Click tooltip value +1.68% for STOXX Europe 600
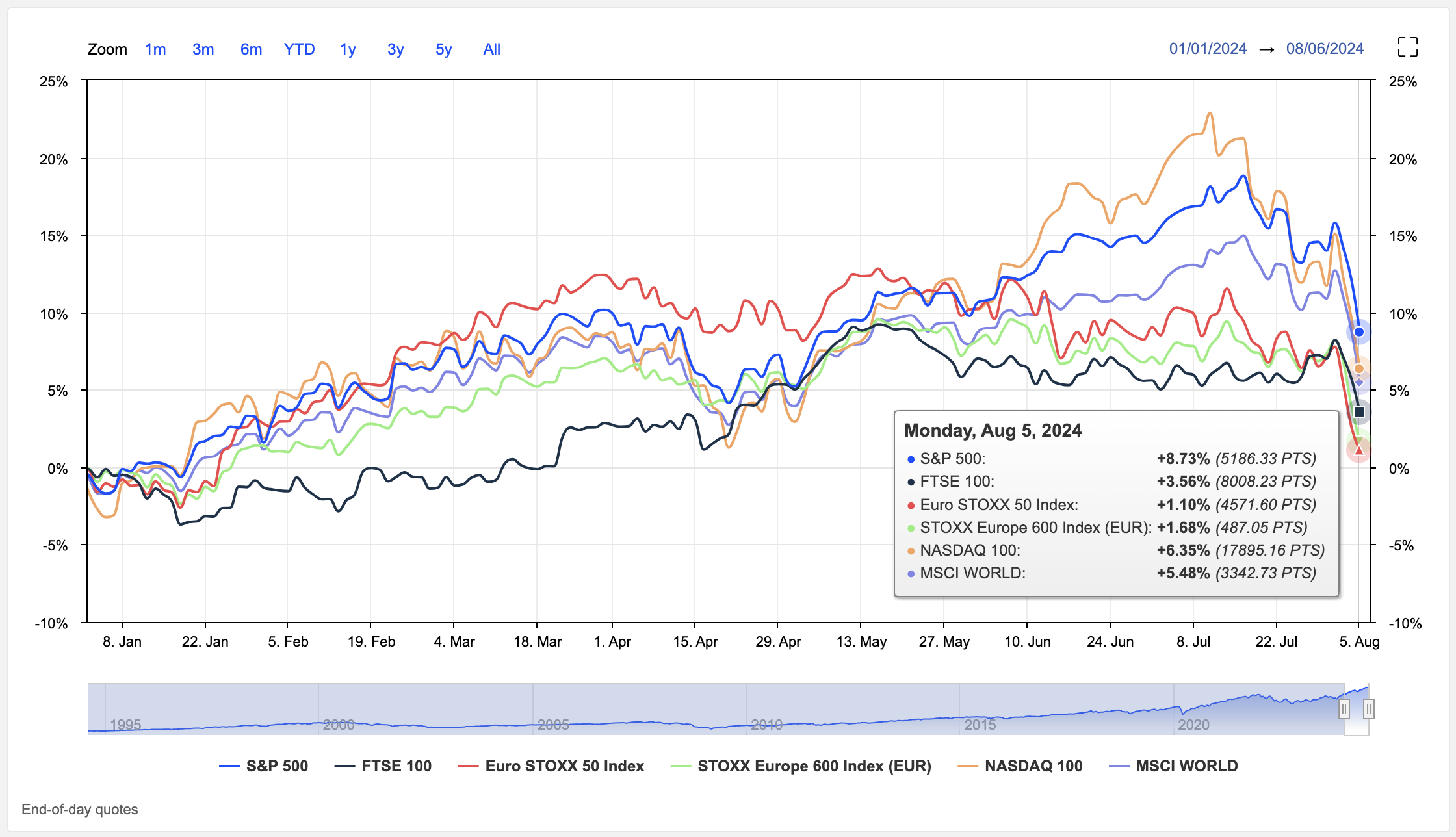 [1183, 528]
